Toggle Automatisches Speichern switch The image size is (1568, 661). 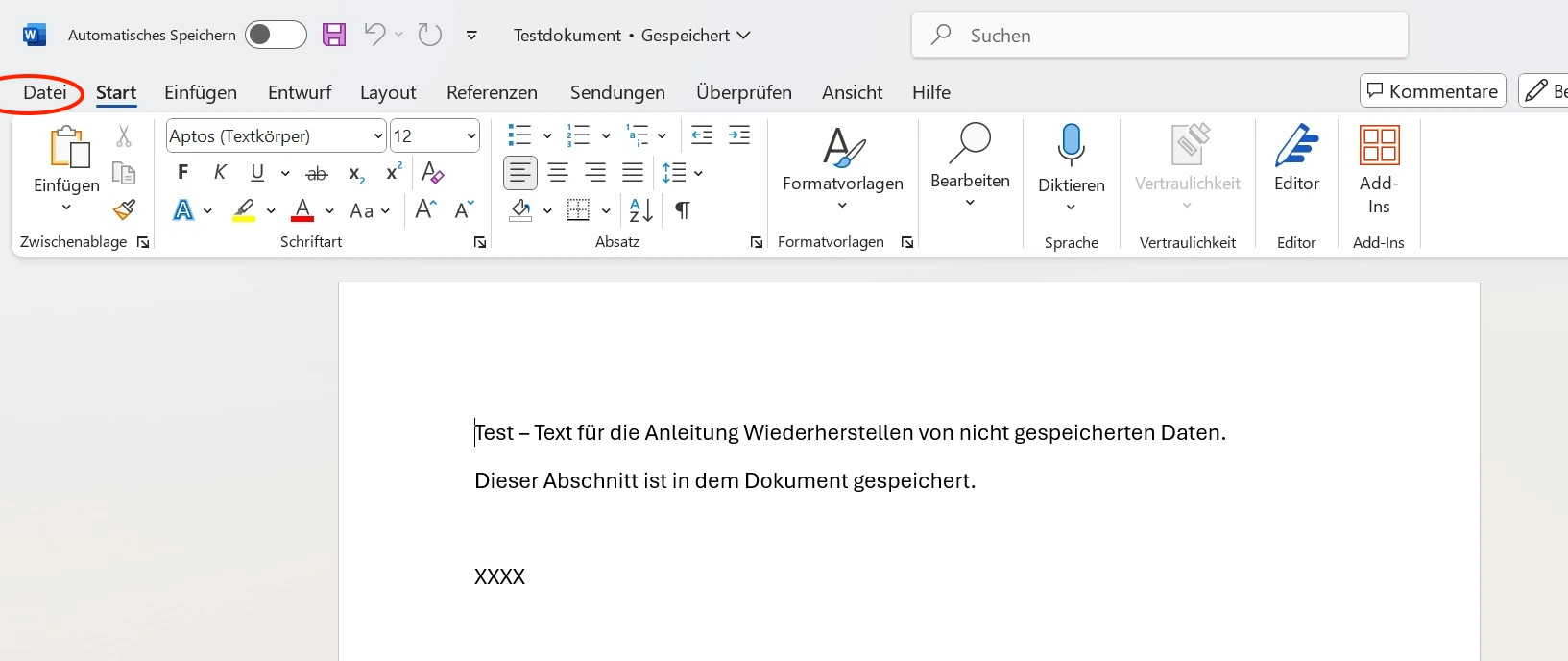coord(276,36)
